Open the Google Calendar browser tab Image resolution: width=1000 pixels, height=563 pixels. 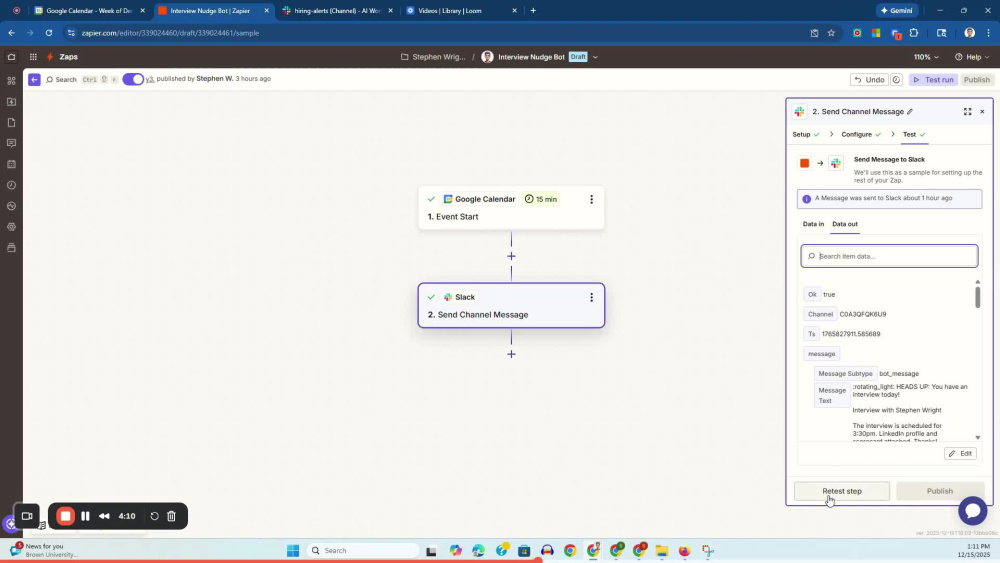pyautogui.click(x=90, y=11)
